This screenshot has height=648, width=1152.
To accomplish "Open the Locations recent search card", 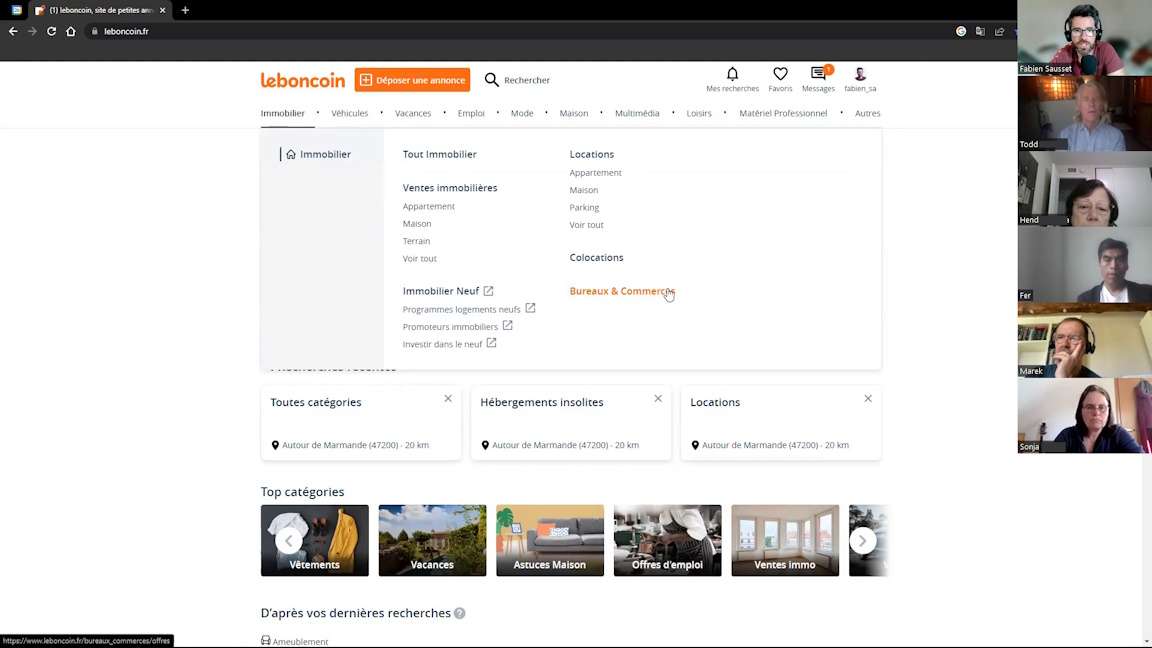I will click(781, 424).
